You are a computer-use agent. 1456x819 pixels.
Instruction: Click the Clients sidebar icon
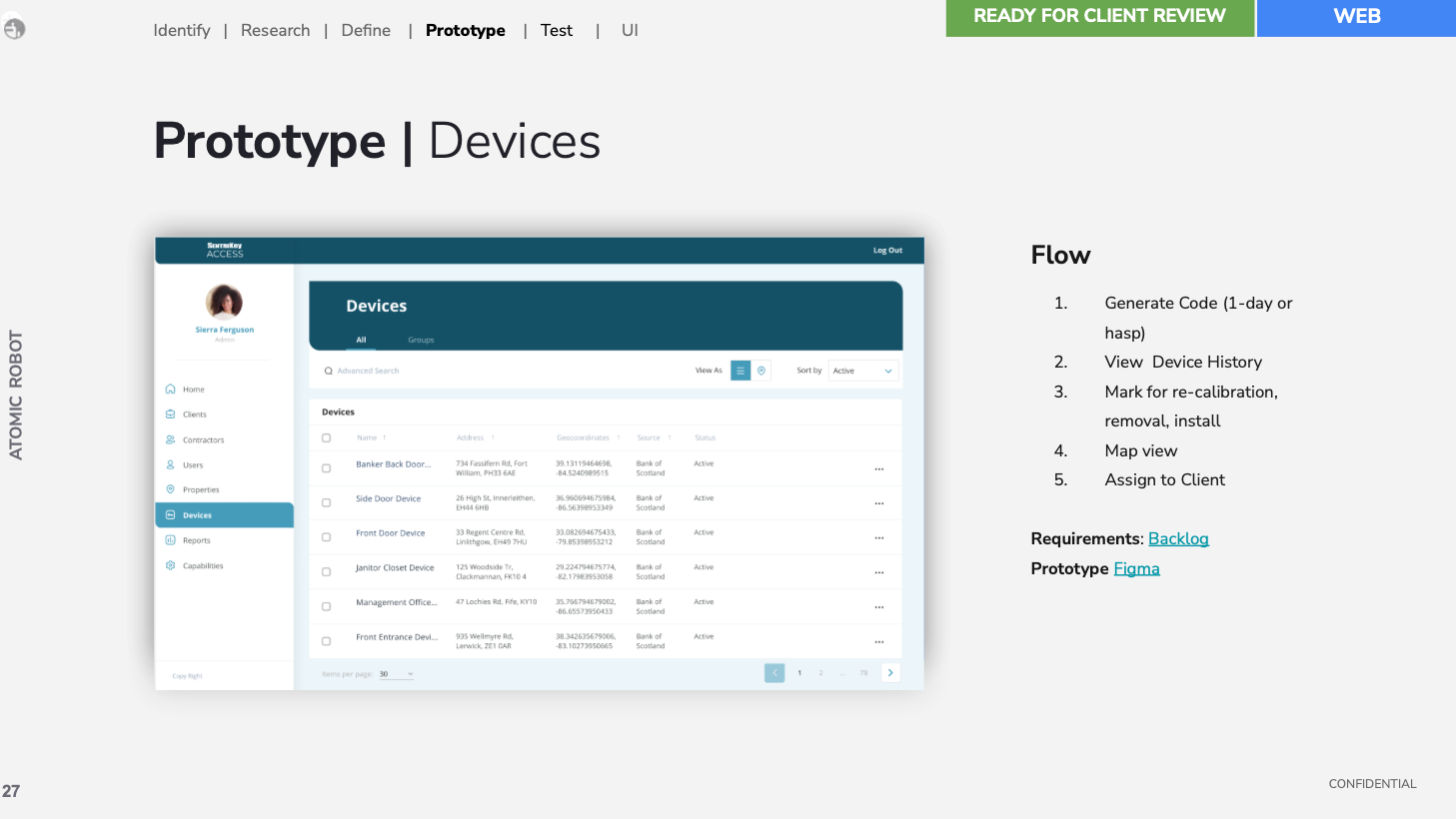[x=171, y=414]
